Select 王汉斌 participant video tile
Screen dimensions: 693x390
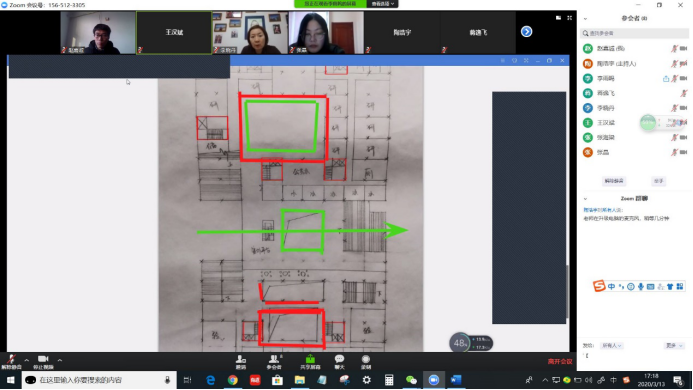174,32
